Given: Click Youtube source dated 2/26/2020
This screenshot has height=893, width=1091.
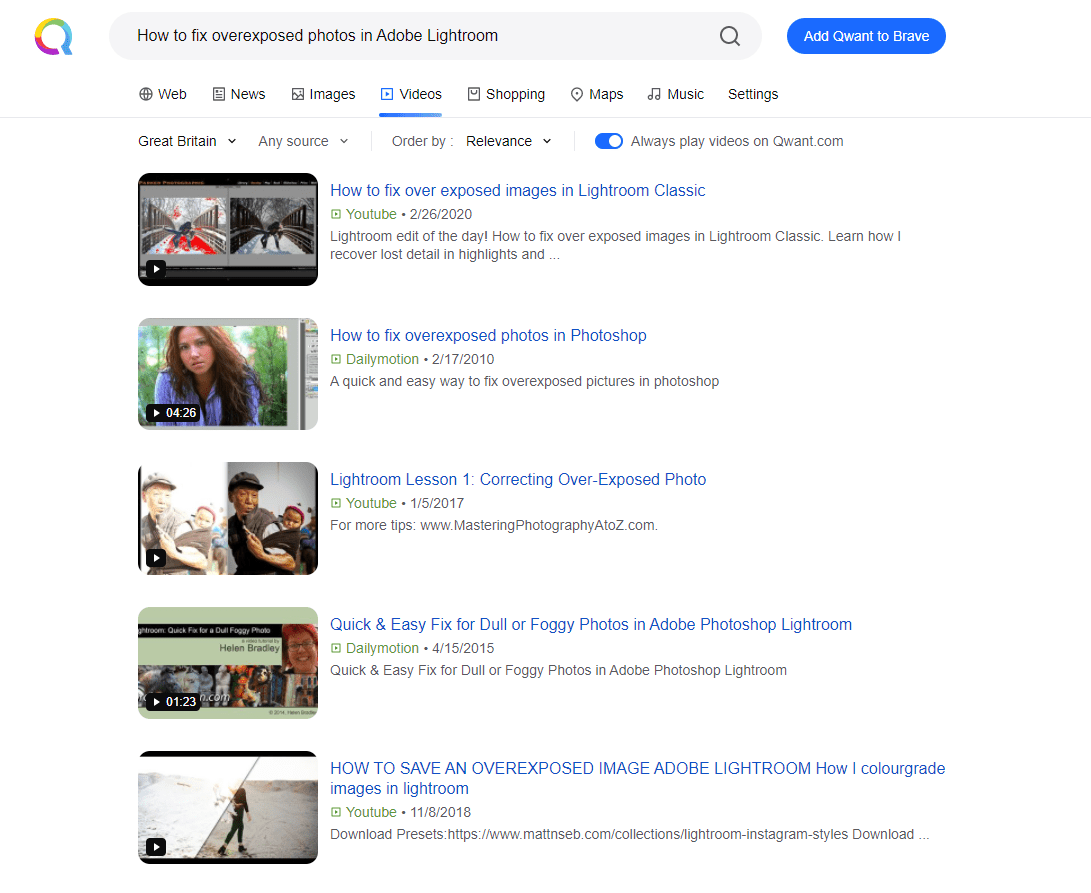Looking at the screenshot, I should point(371,214).
